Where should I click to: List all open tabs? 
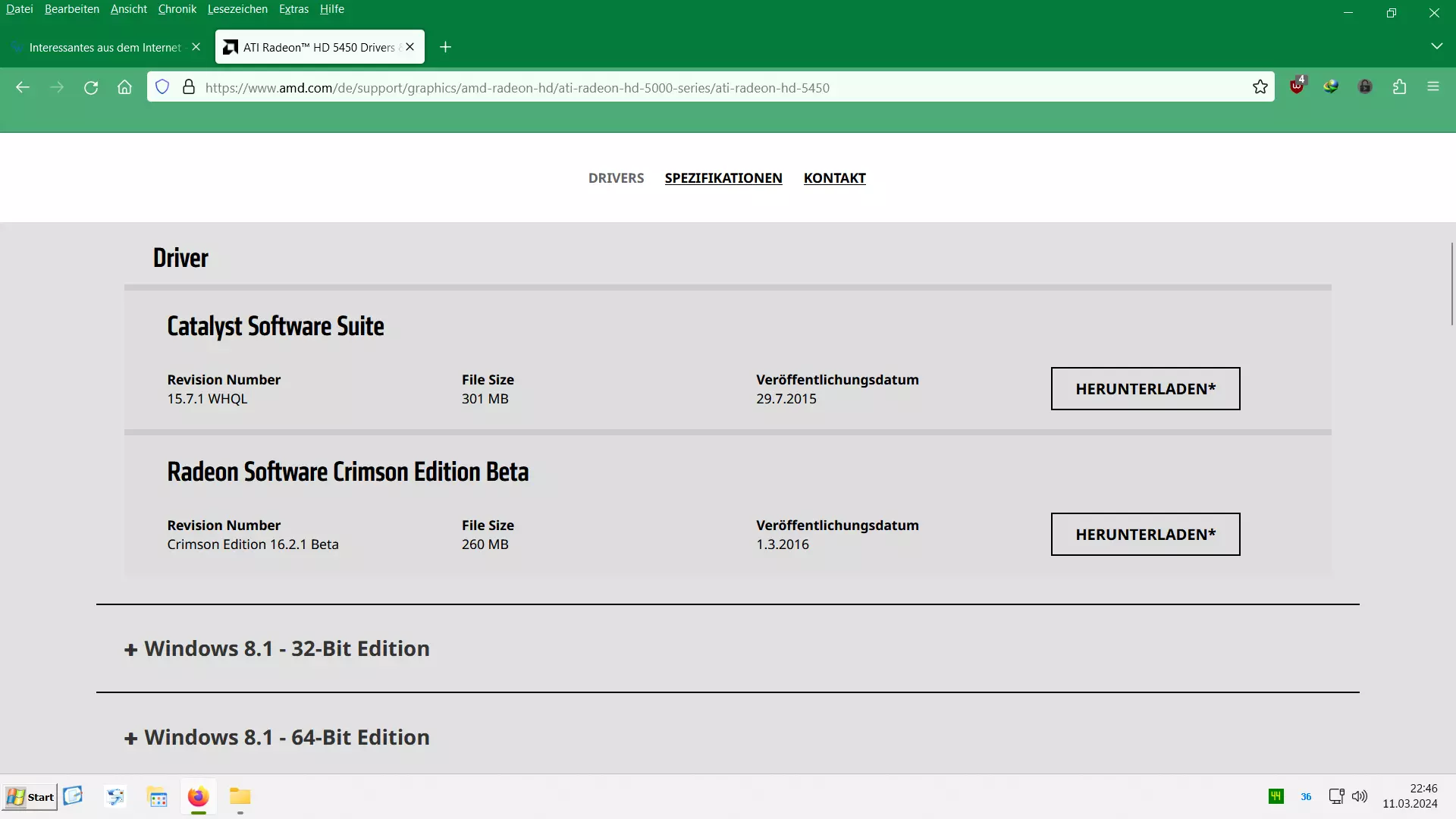(x=1436, y=46)
